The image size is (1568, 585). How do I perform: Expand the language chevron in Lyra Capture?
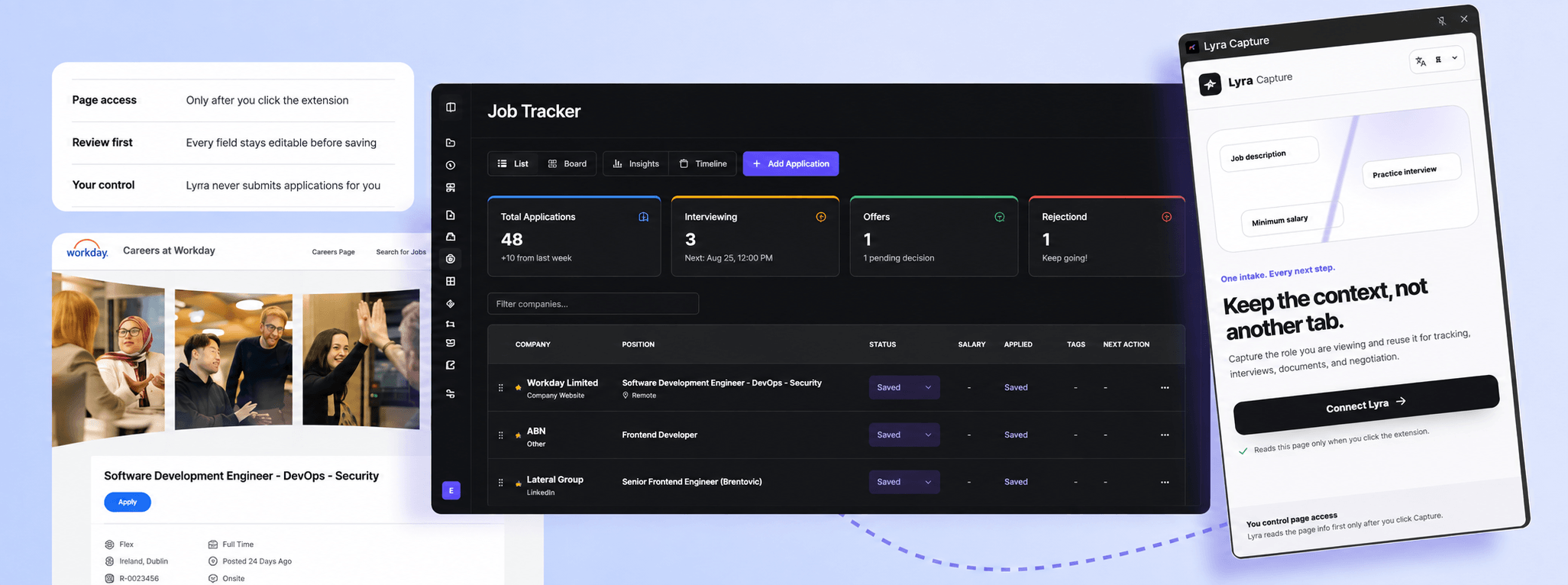coord(1455,58)
